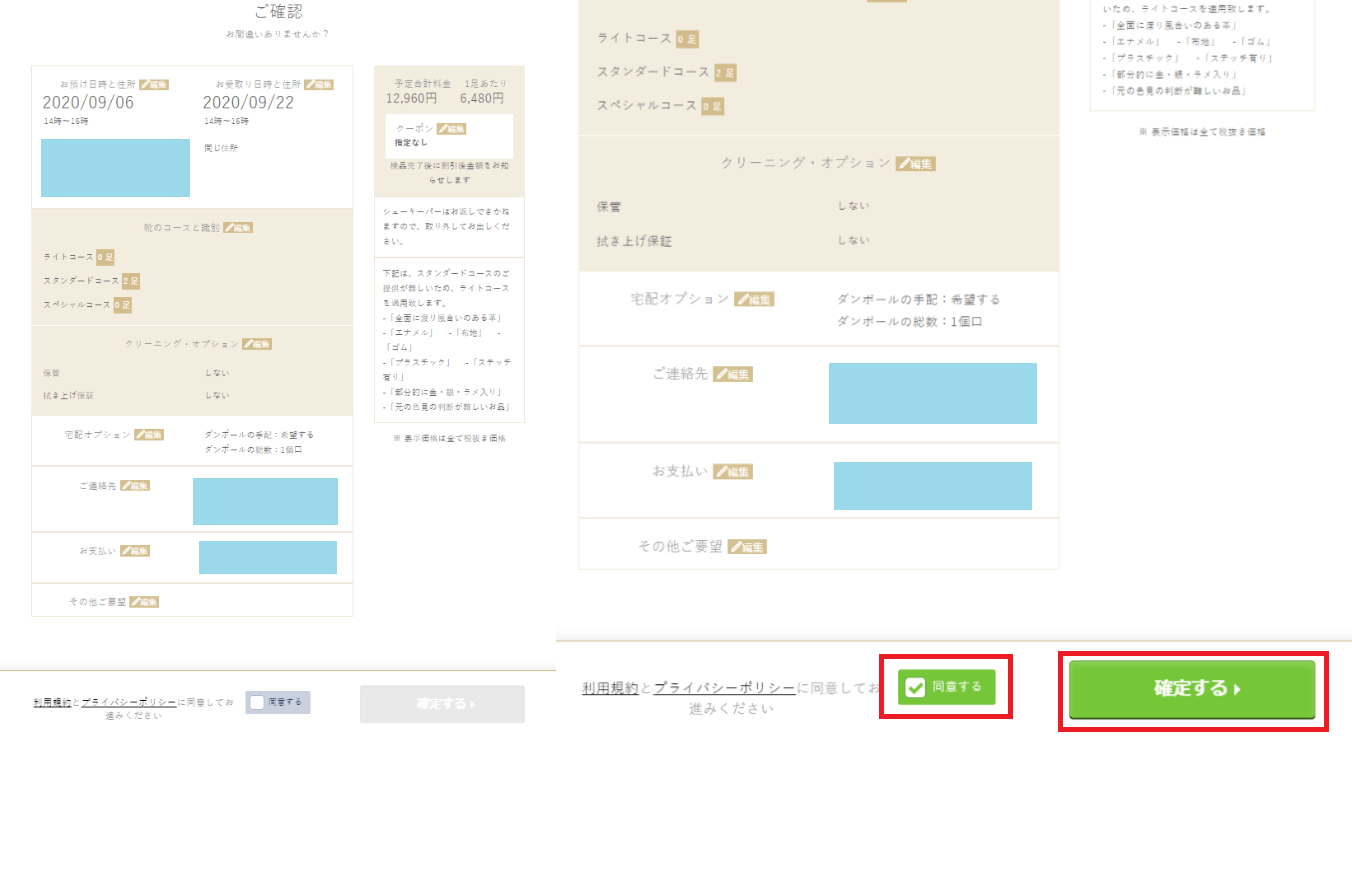Open プライバシーポリシー link beside the green checkbox

tap(725, 688)
